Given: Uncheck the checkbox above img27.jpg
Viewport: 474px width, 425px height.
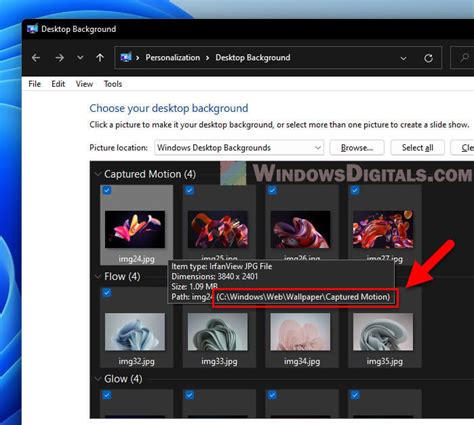Looking at the screenshot, I should point(355,190).
